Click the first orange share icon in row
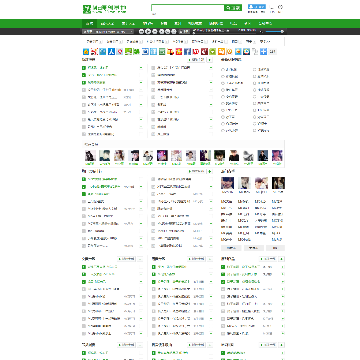 [x=86, y=52]
